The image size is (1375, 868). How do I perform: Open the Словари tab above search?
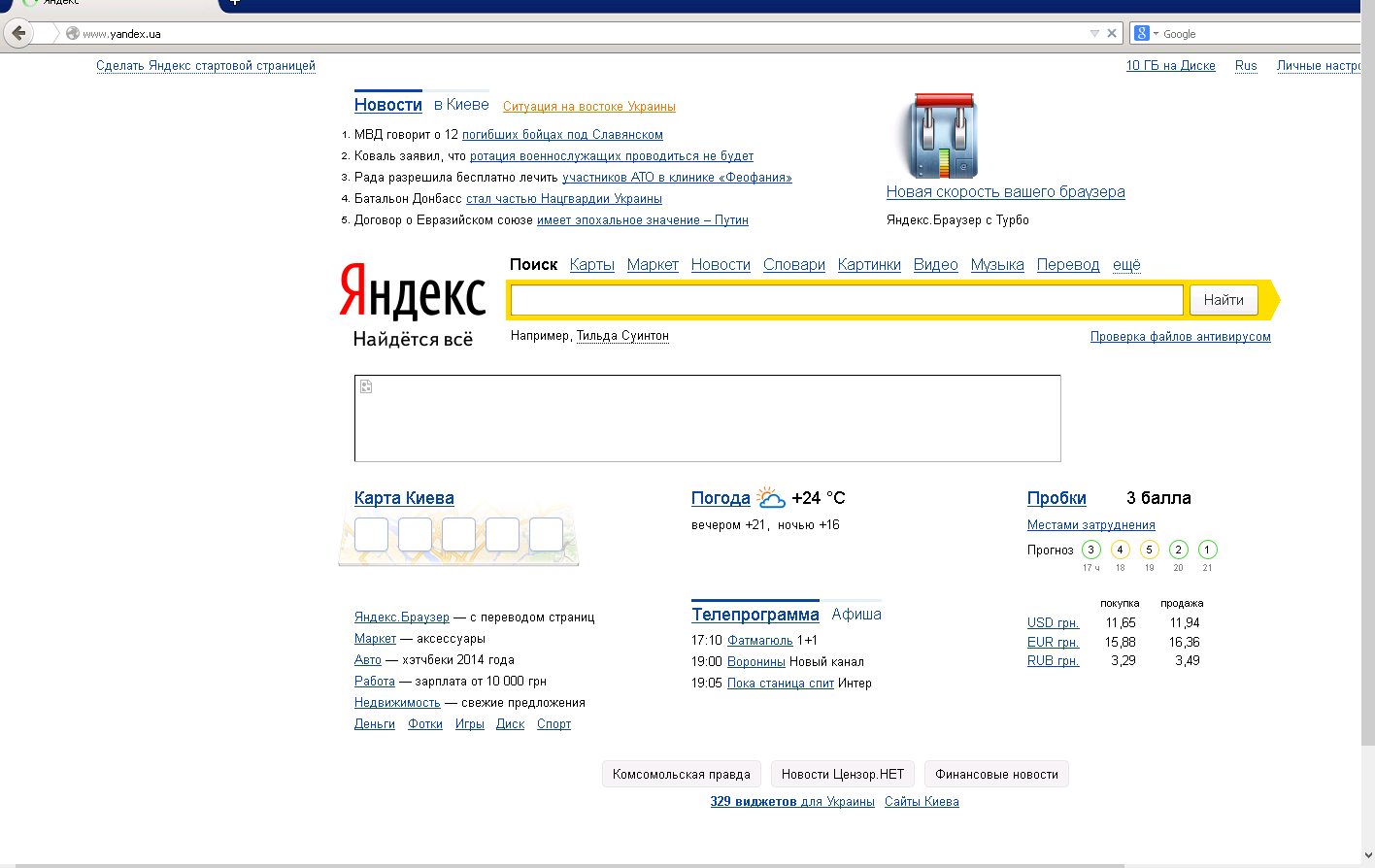click(794, 265)
